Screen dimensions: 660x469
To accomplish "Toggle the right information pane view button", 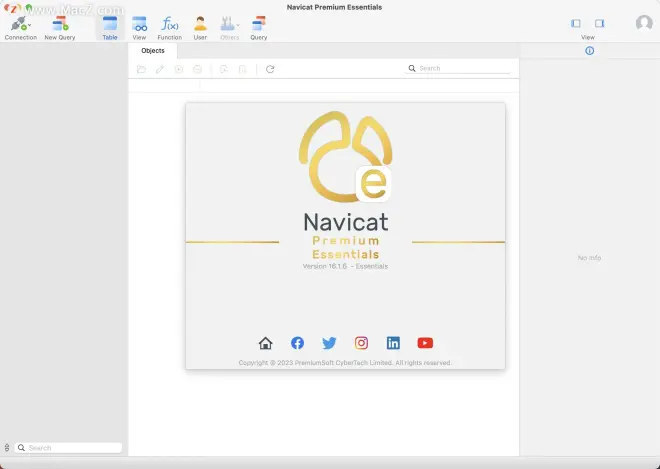I will click(x=600, y=23).
